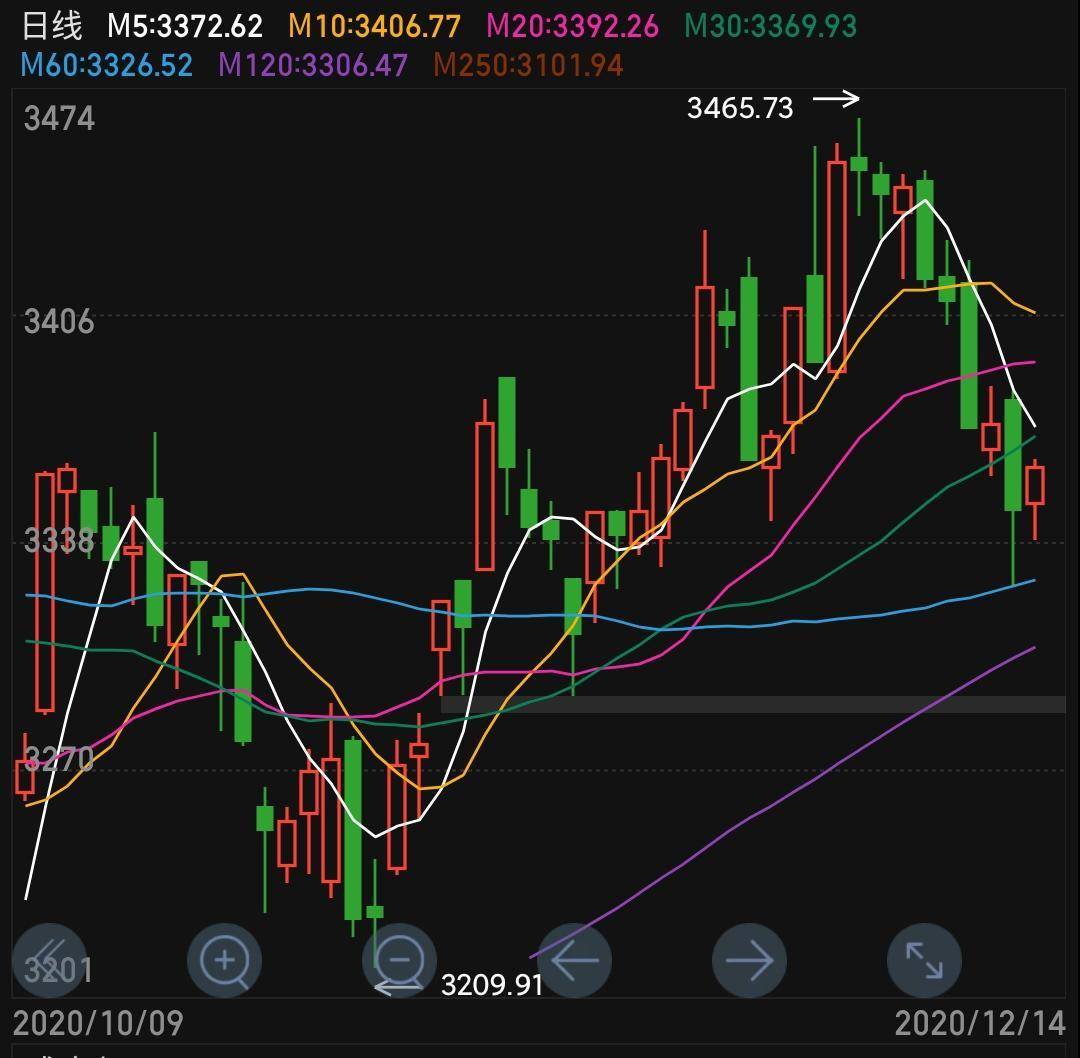Click the 3338 price axis label

[59, 540]
